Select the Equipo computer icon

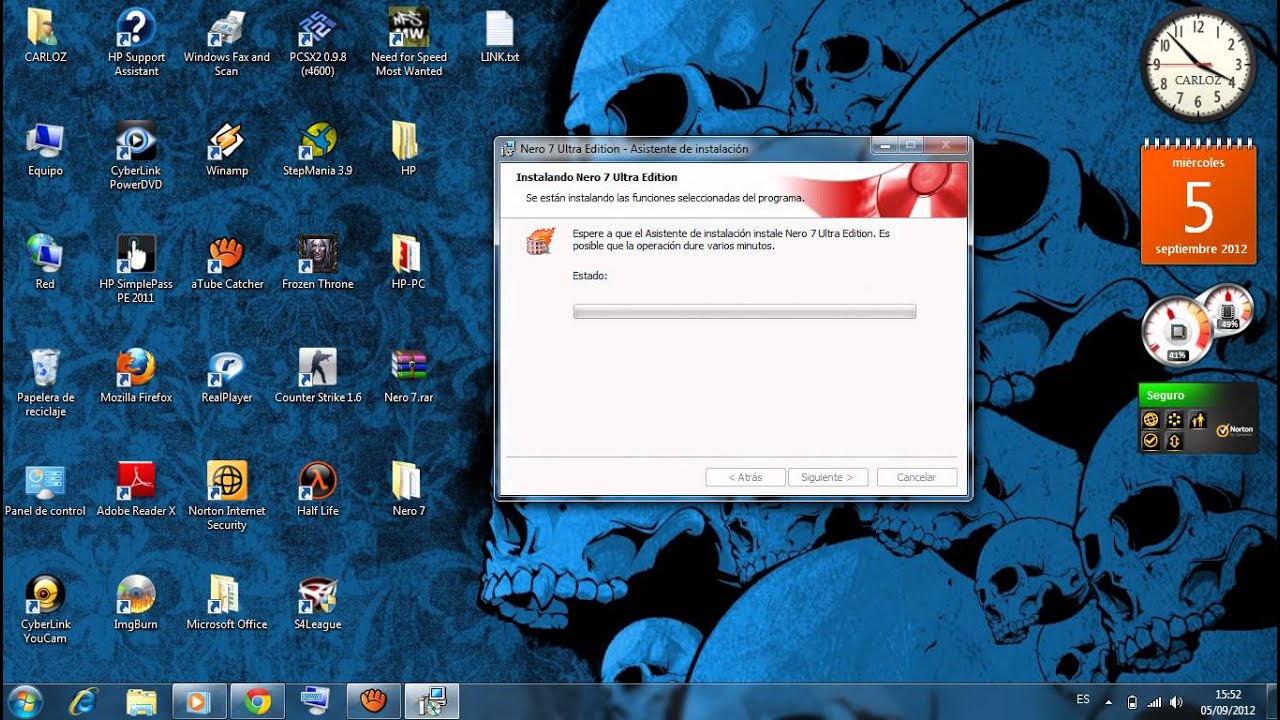pyautogui.click(x=45, y=149)
